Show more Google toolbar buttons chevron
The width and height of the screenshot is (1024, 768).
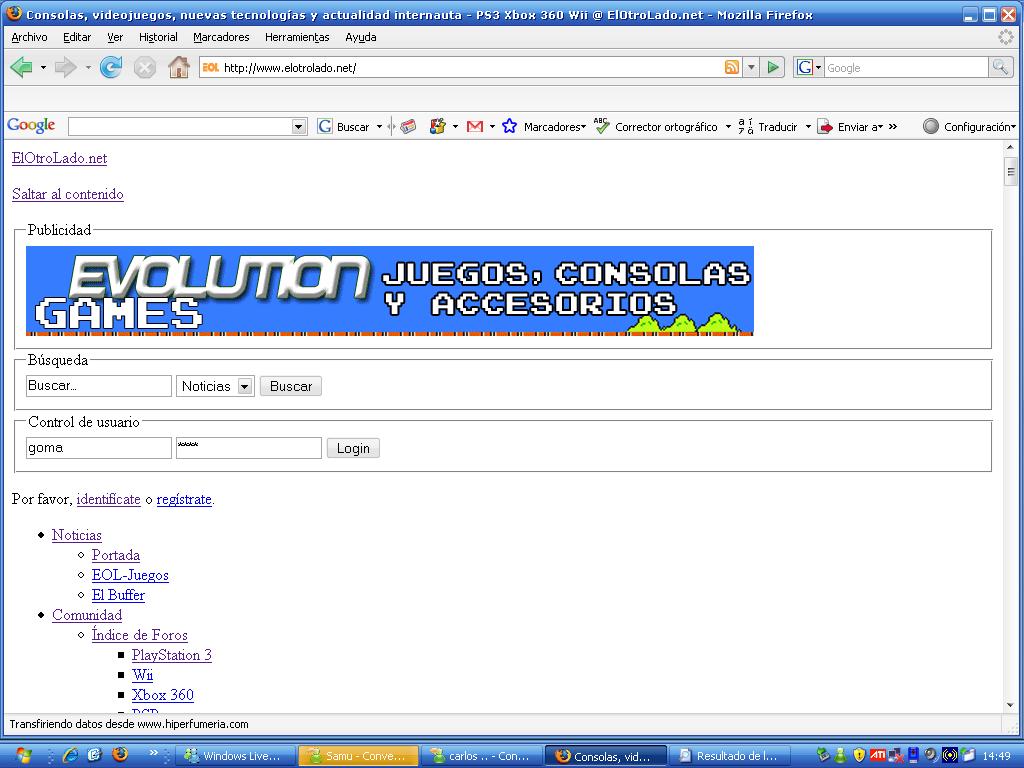coord(893,127)
